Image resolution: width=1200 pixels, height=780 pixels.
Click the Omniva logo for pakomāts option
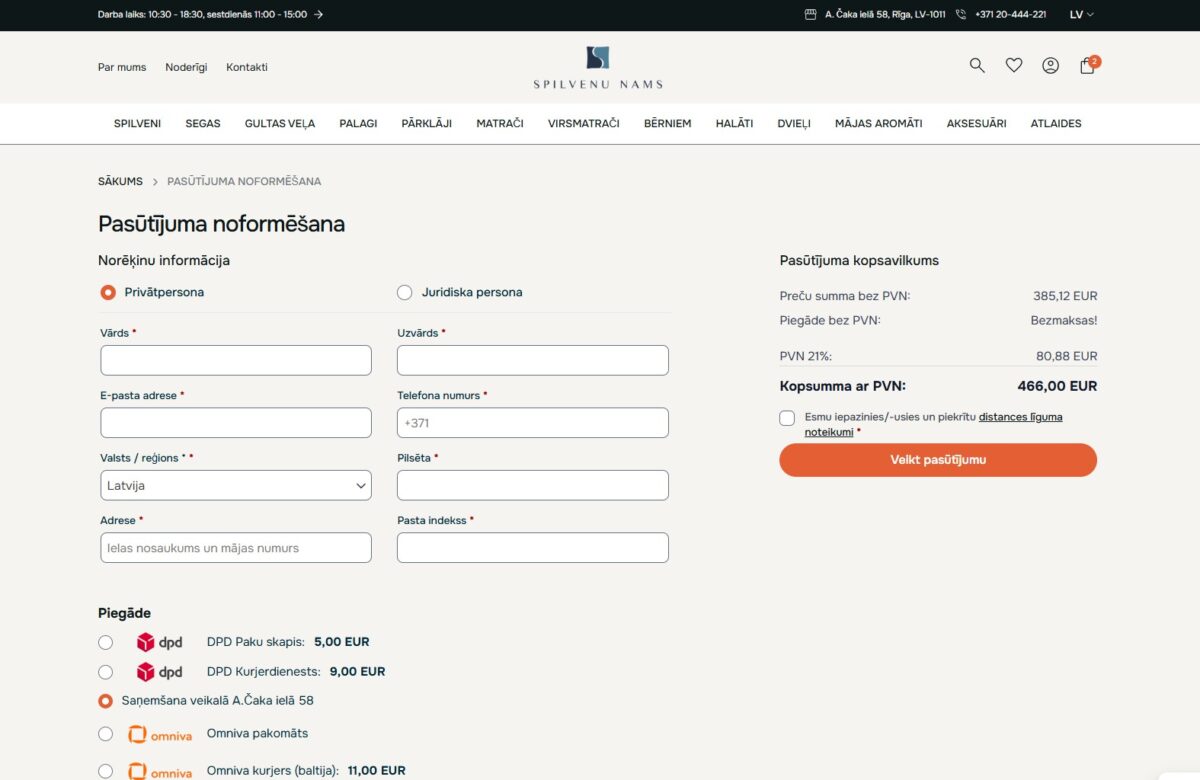tap(160, 733)
